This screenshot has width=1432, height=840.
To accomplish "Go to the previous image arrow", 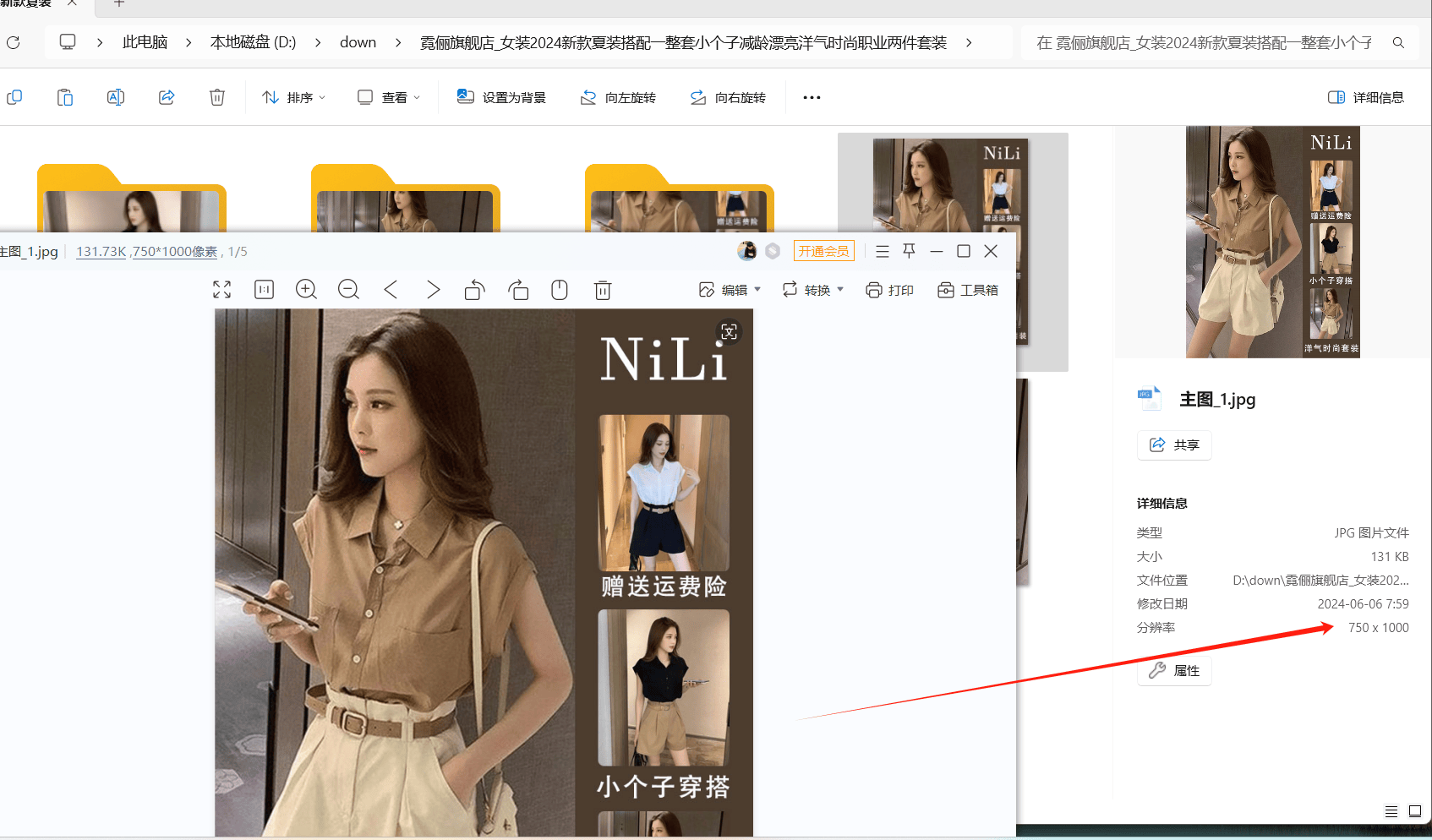I will pos(391,290).
